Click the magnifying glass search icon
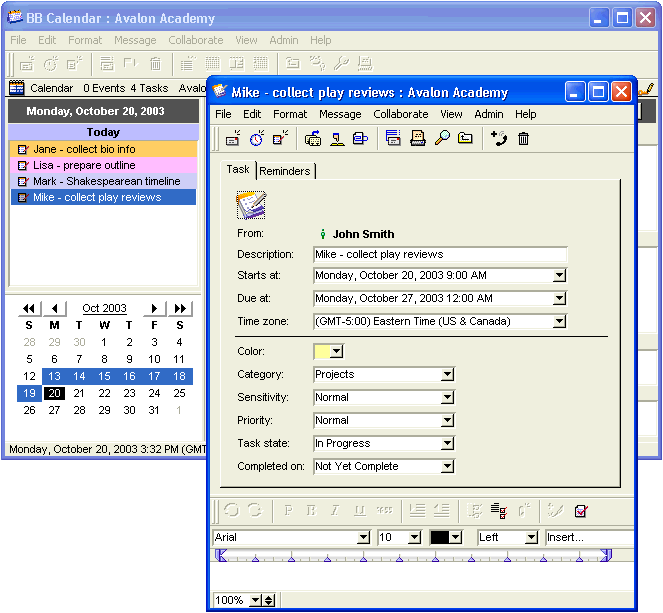 pyautogui.click(x=442, y=139)
